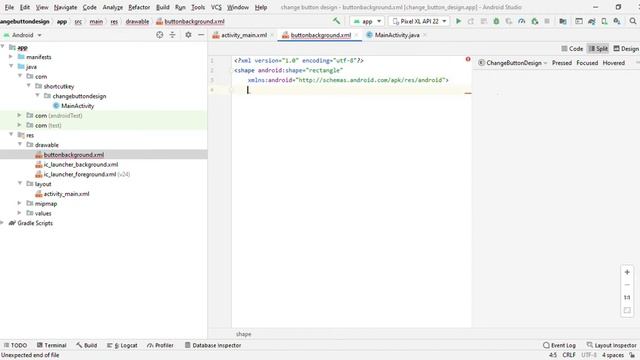The width and height of the screenshot is (640, 360).
Task: Open the VCS menu
Action: point(216,7)
